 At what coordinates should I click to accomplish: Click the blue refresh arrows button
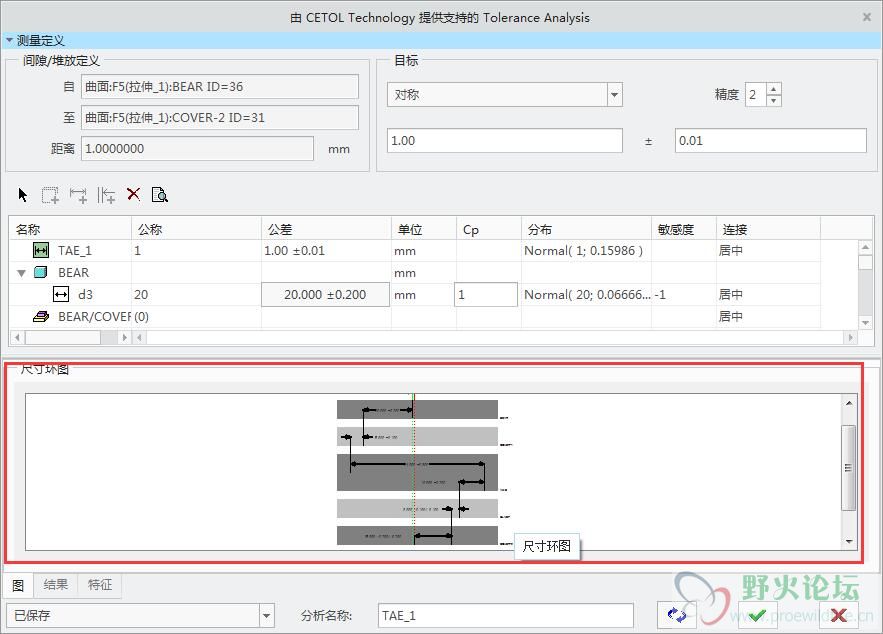[x=677, y=615]
